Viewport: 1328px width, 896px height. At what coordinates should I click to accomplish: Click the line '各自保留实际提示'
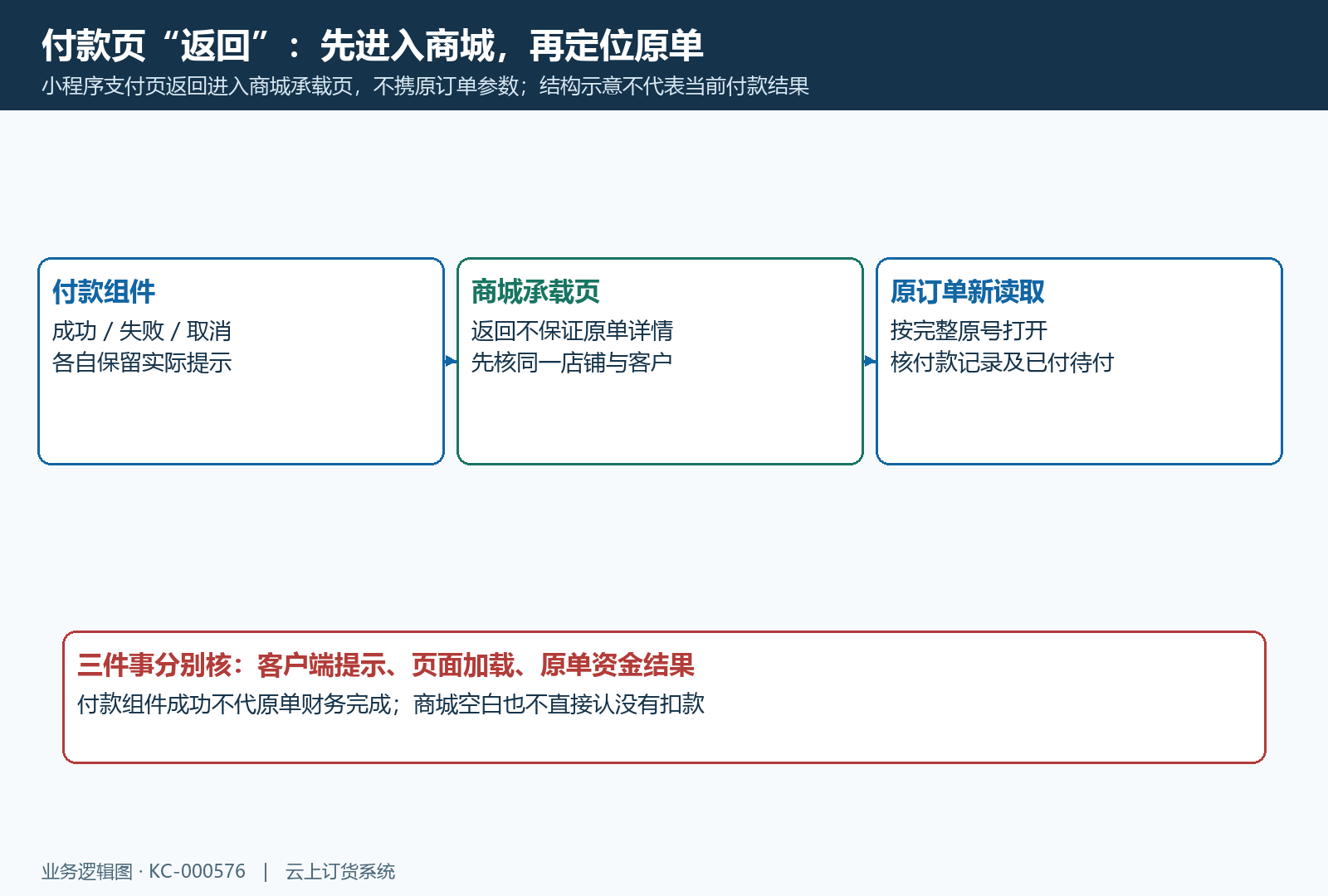142,363
